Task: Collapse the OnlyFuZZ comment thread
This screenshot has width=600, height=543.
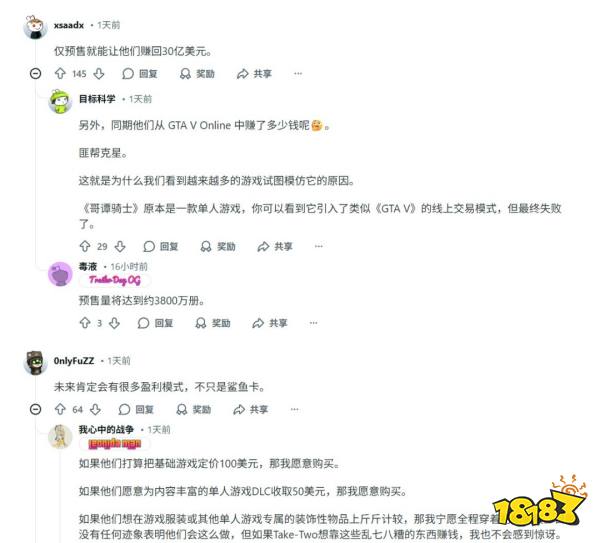Action: (36, 409)
